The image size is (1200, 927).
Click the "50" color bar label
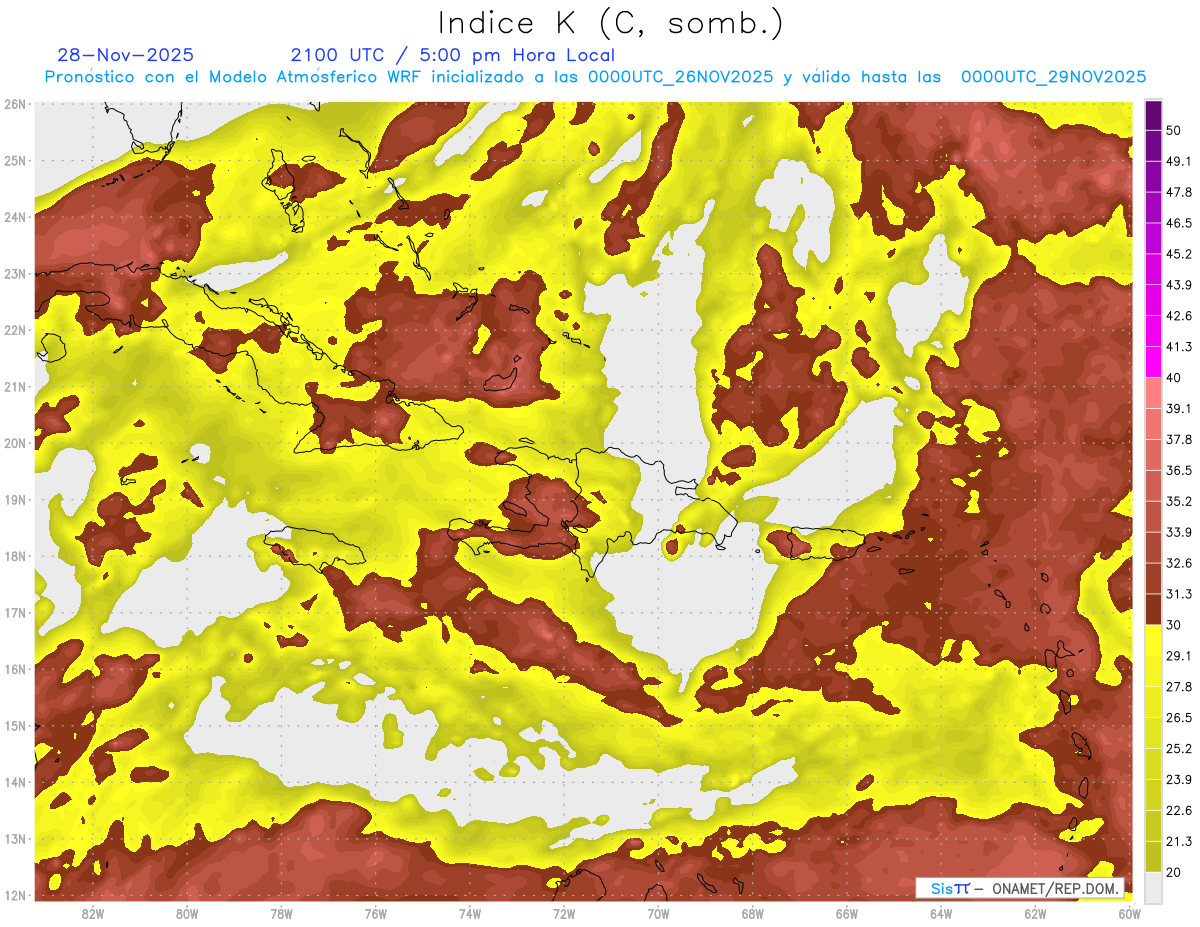click(x=1174, y=130)
